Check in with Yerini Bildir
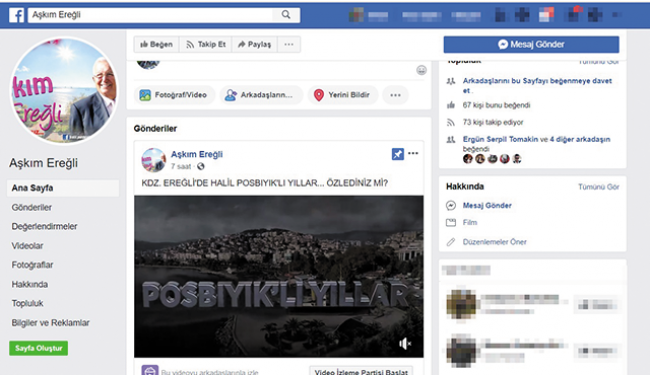 click(x=342, y=95)
